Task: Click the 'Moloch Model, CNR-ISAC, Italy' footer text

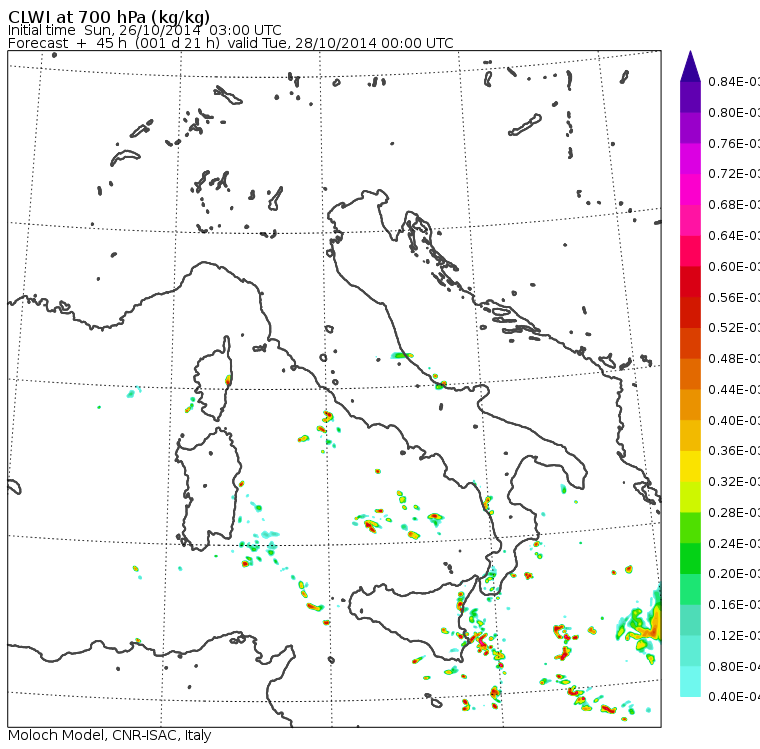Action: coord(110,735)
